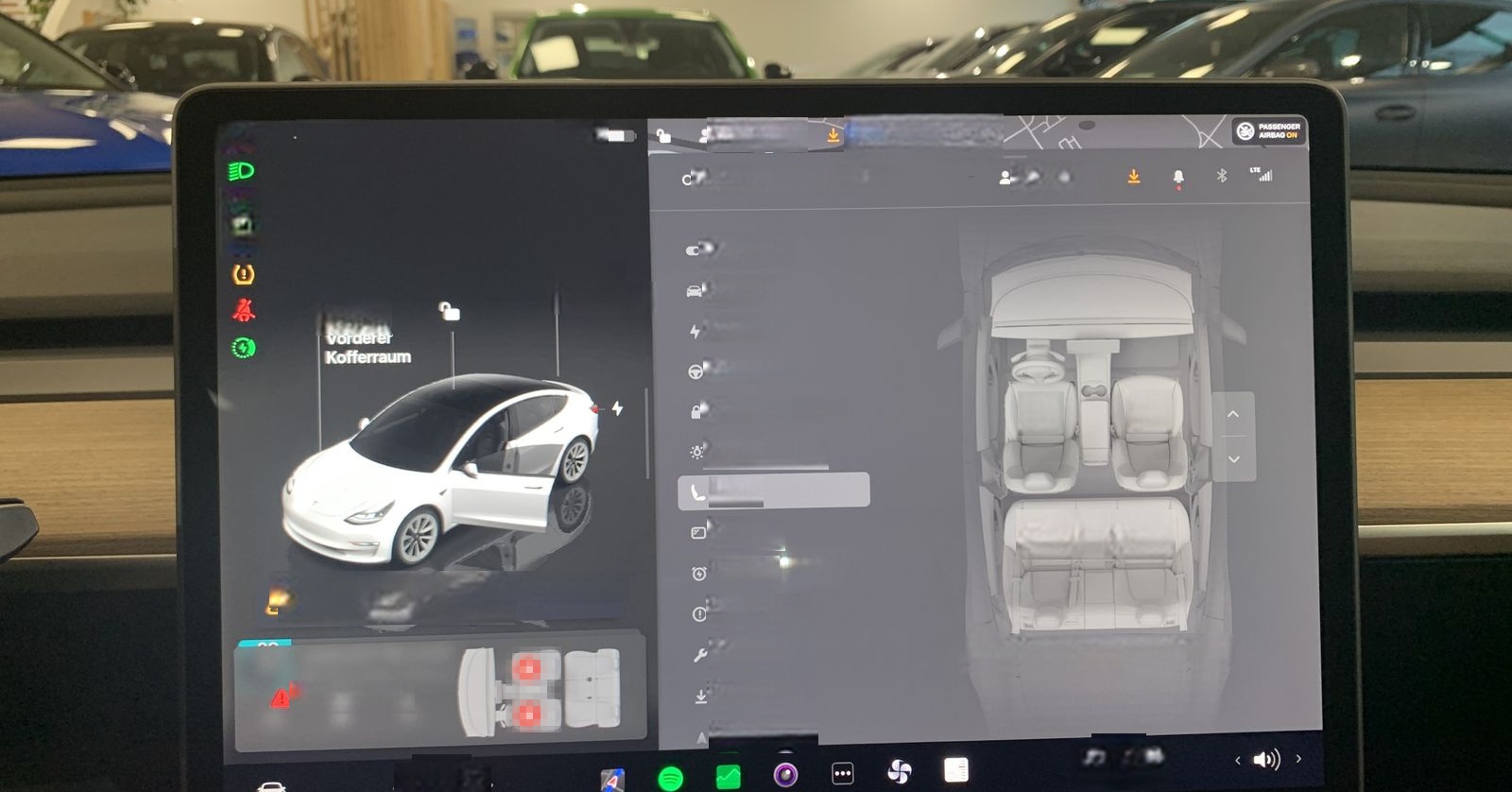Open the lights menu with the bulb icon
Image resolution: width=1512 pixels, height=792 pixels.
[696, 452]
